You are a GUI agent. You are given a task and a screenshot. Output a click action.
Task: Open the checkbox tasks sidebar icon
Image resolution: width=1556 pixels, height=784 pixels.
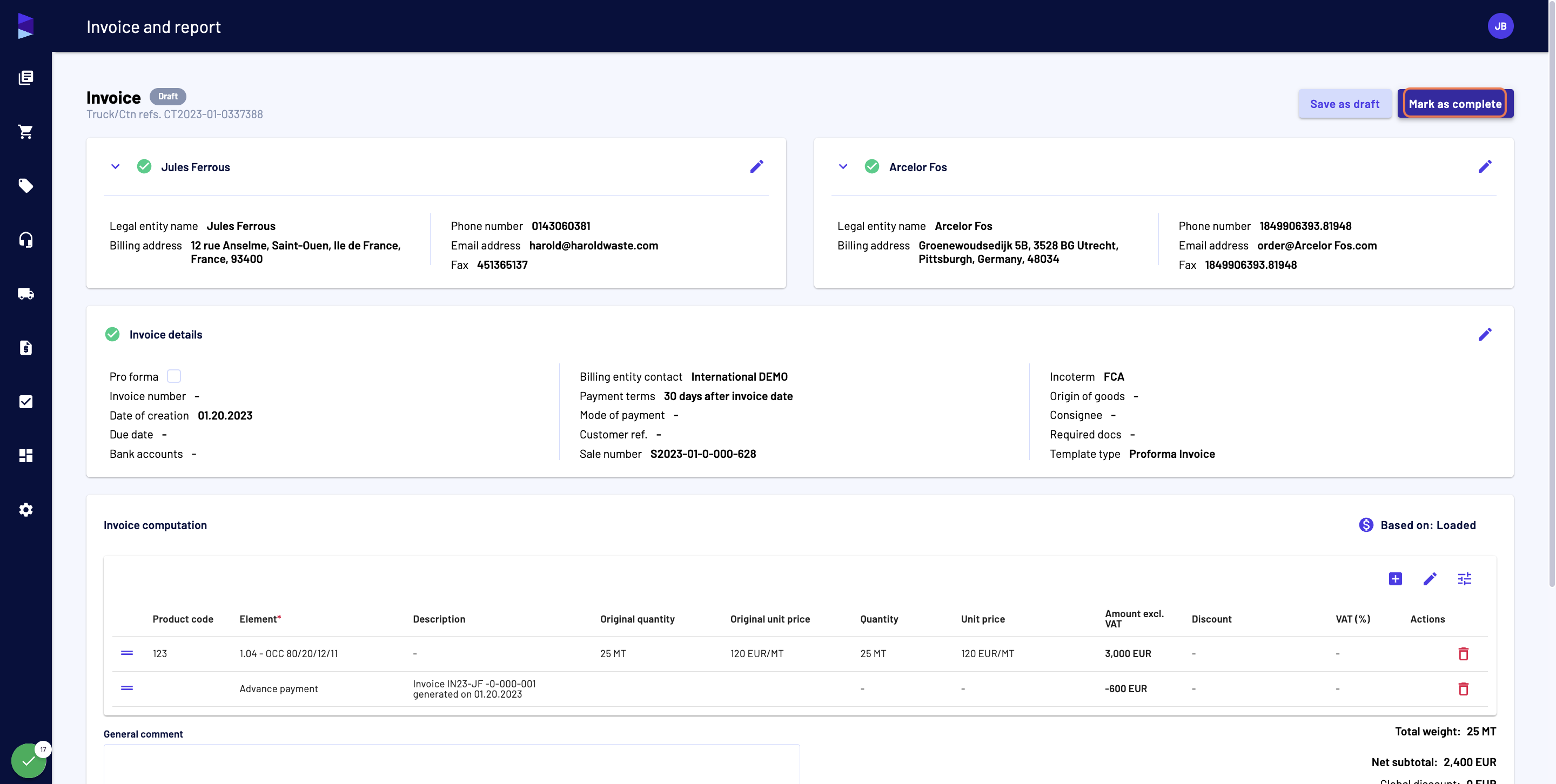(25, 401)
